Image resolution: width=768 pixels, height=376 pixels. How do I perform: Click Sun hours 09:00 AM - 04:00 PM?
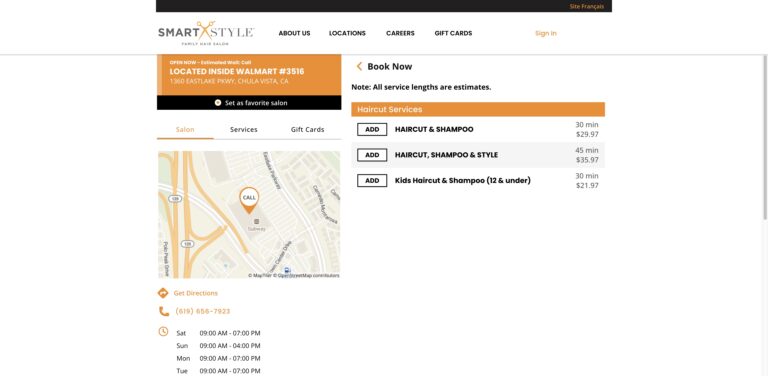pyautogui.click(x=230, y=346)
